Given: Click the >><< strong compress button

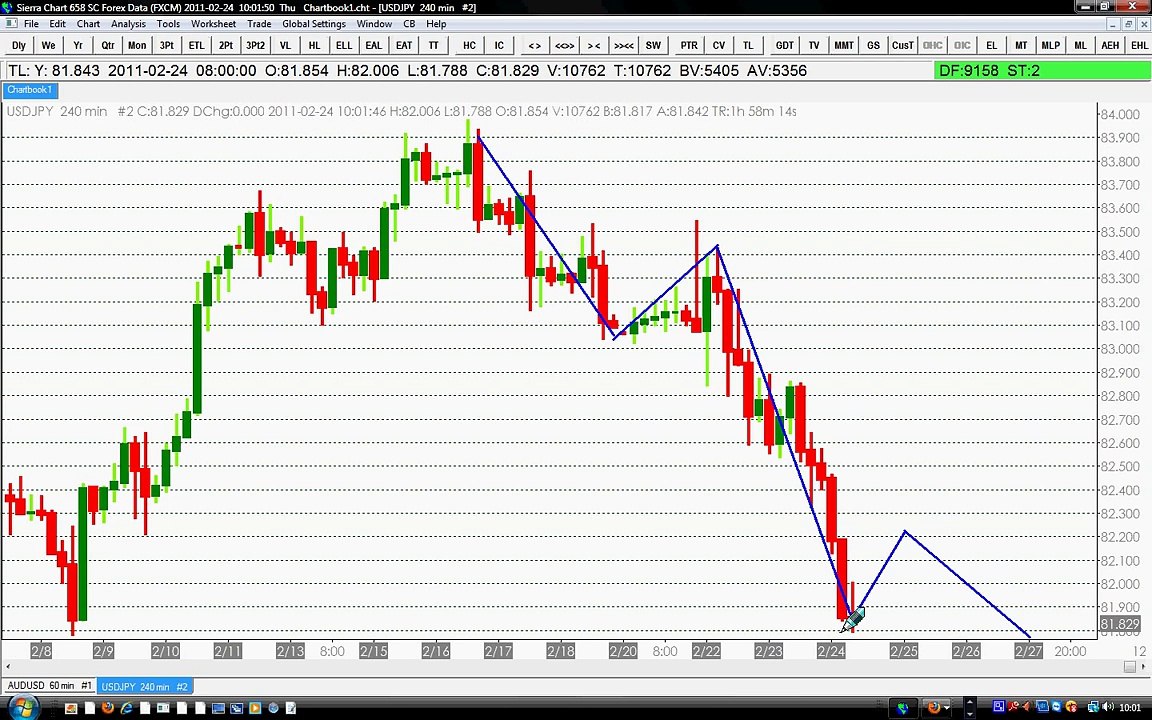Looking at the screenshot, I should click(x=624, y=46).
